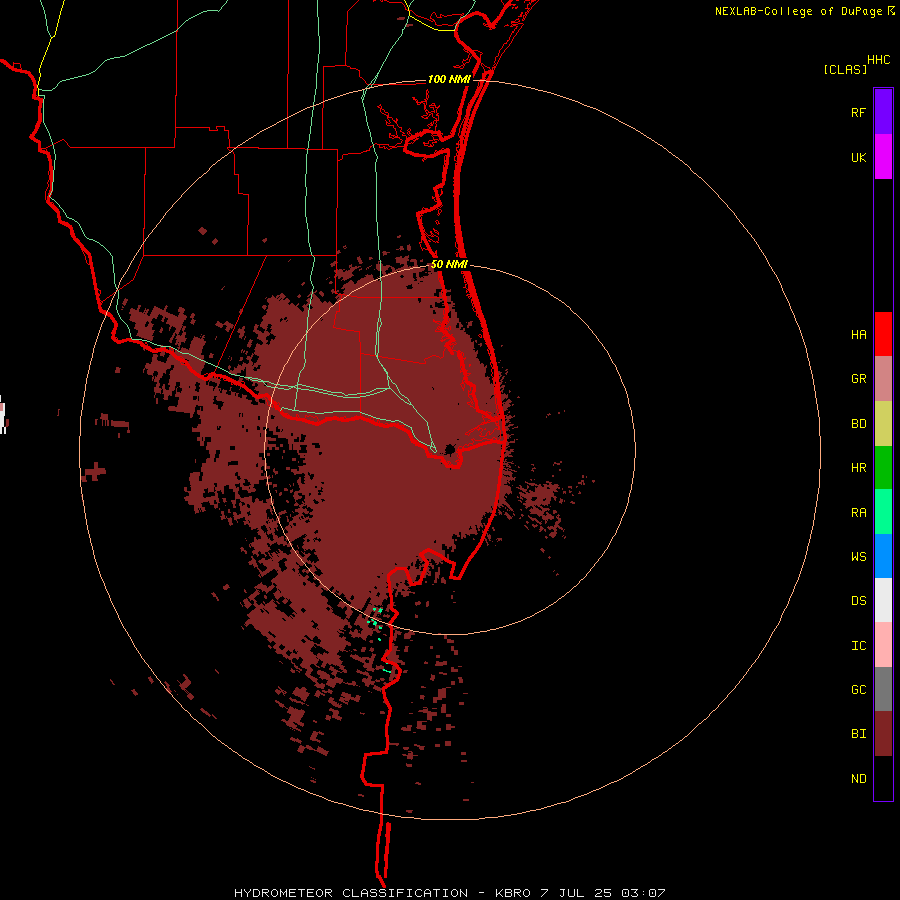Click the HA red legend swatch

883,334
